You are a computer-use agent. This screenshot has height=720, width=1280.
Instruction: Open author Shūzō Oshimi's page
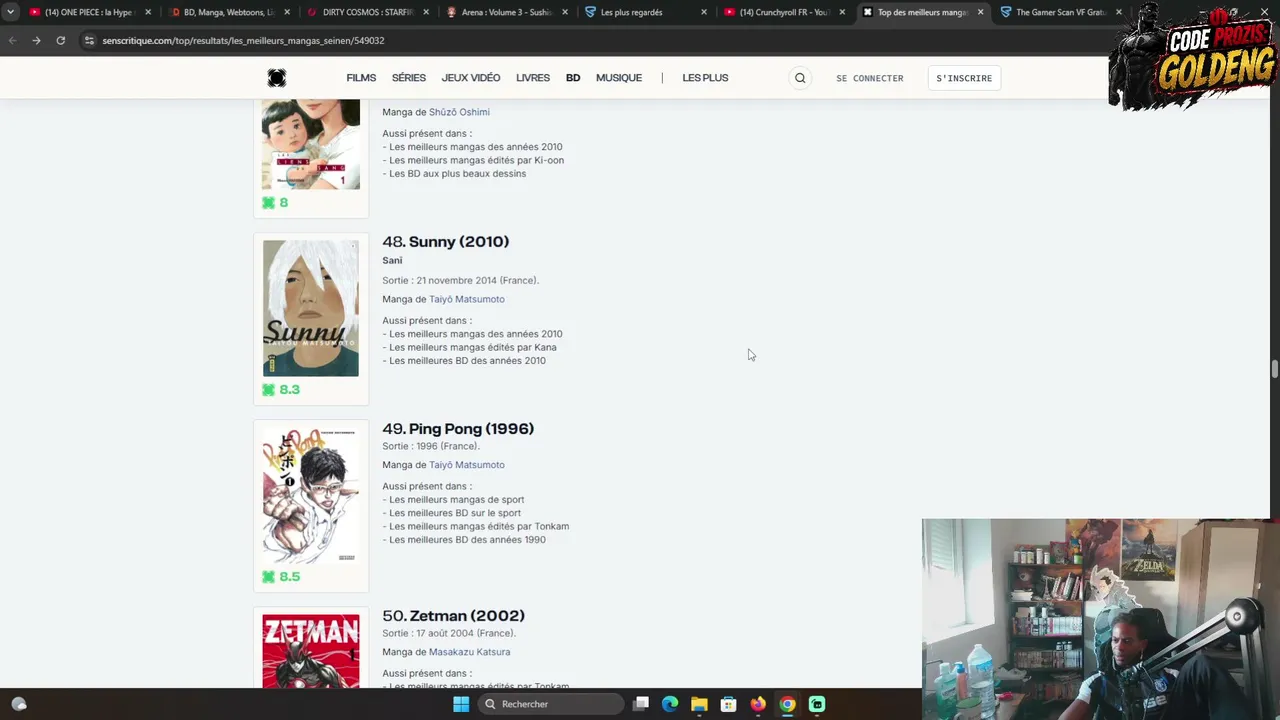click(459, 112)
